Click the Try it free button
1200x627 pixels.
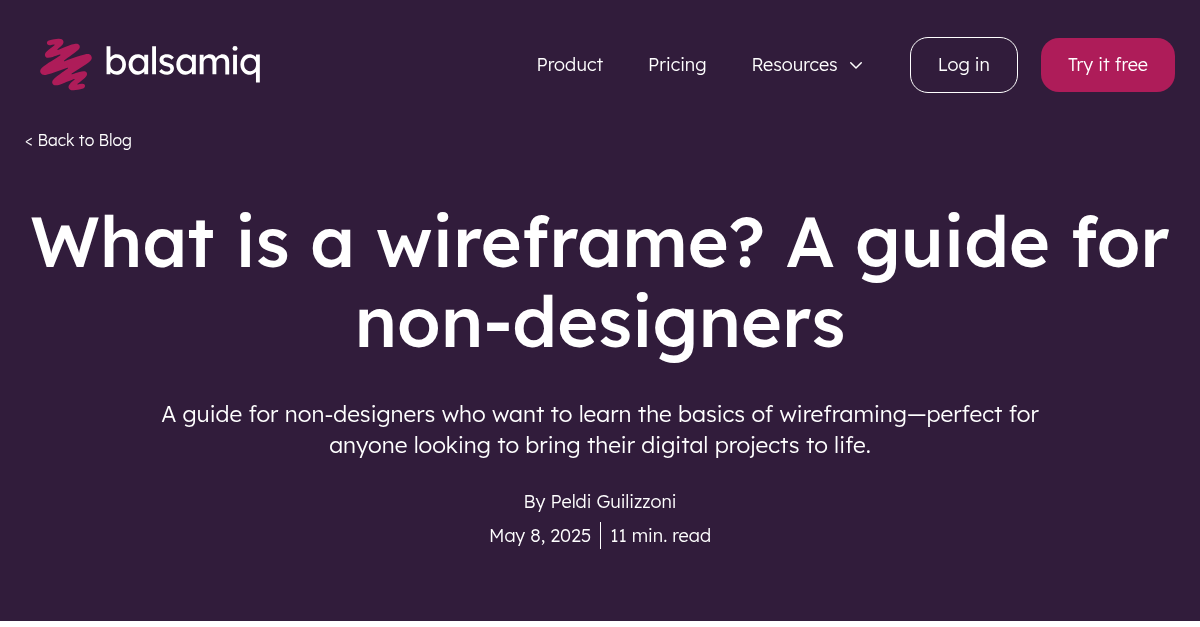pyautogui.click(x=1107, y=65)
